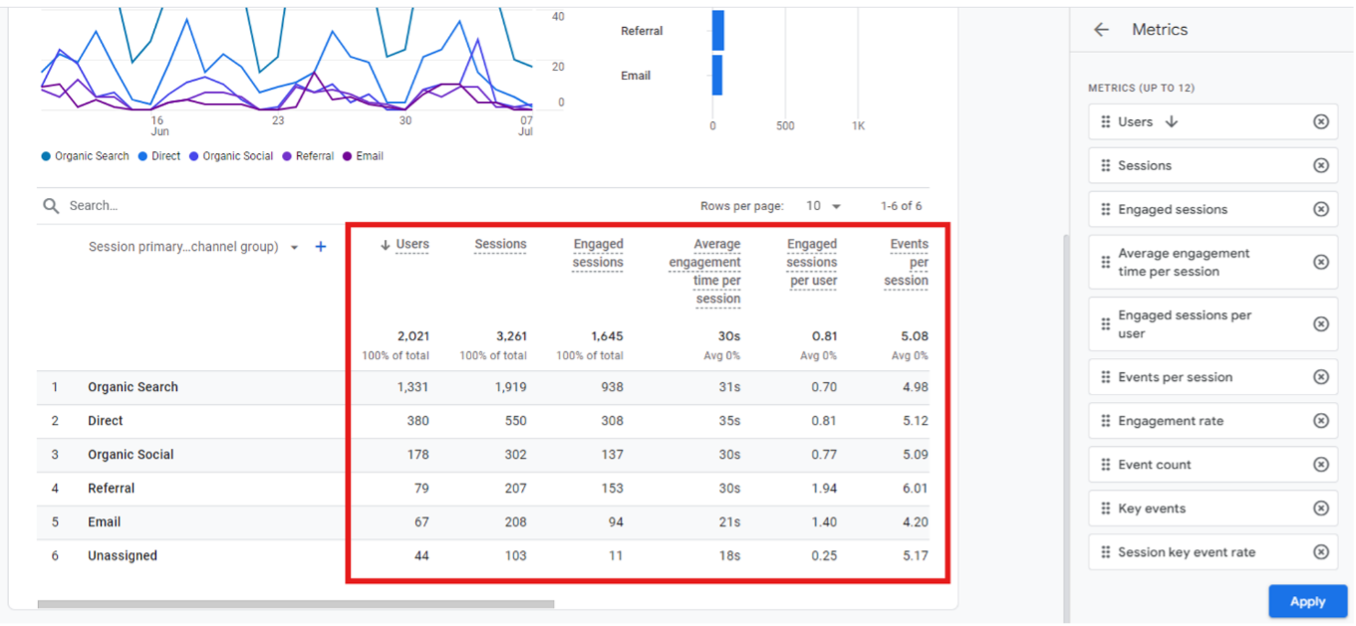This screenshot has width=1356, height=626.
Task: Sort by Events per session header
Action: coord(906,262)
